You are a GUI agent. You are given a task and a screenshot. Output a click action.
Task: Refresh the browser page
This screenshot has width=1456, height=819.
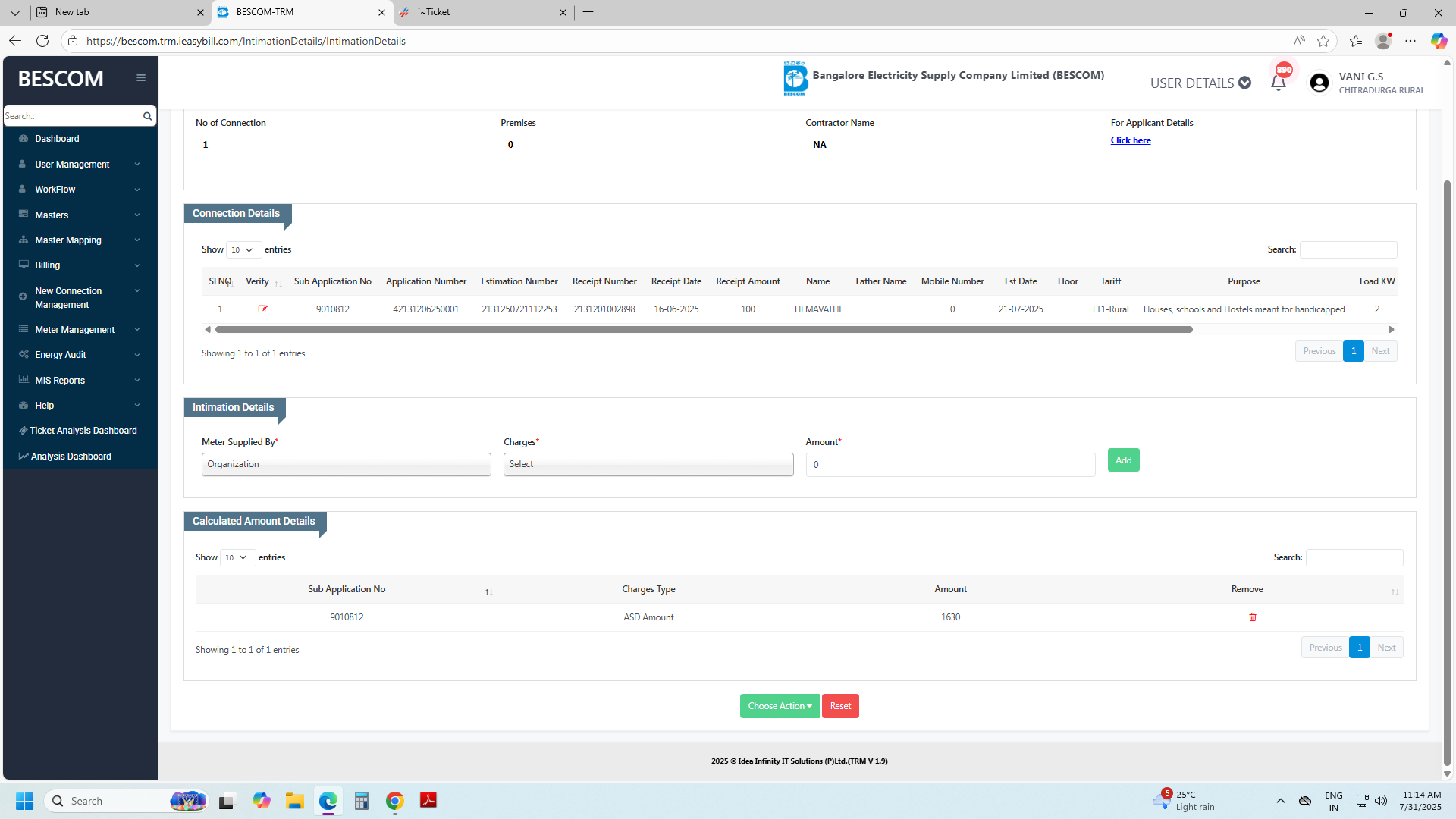click(42, 41)
